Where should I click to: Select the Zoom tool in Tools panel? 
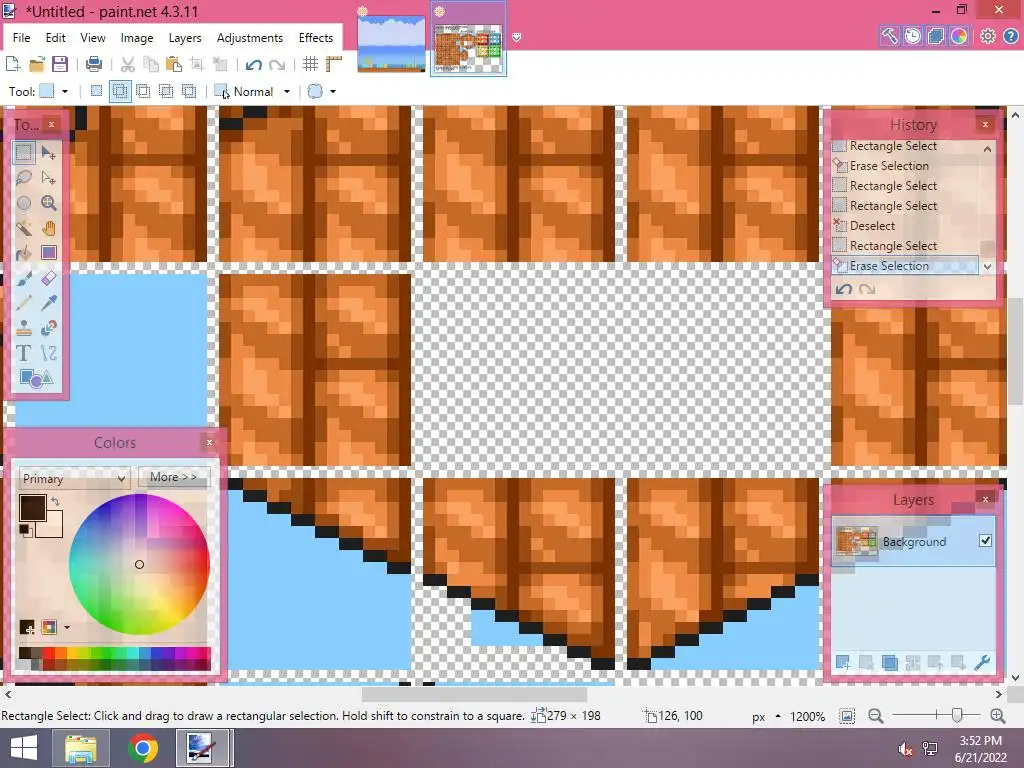49,203
